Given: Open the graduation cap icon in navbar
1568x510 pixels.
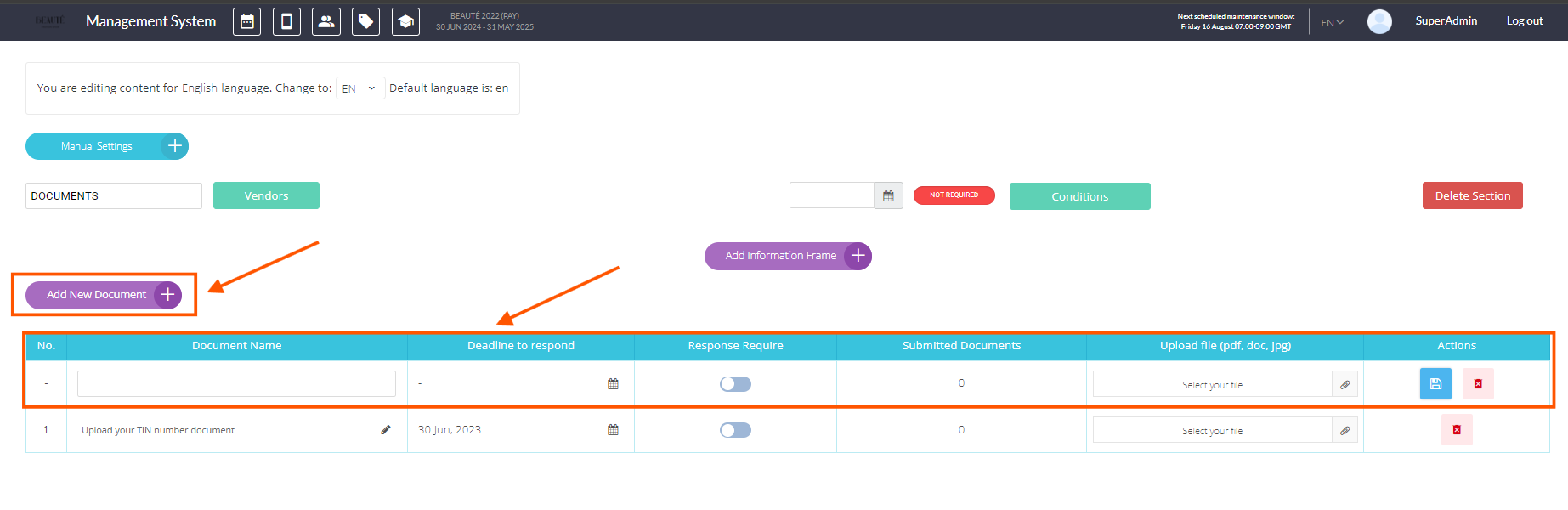Looking at the screenshot, I should point(405,22).
